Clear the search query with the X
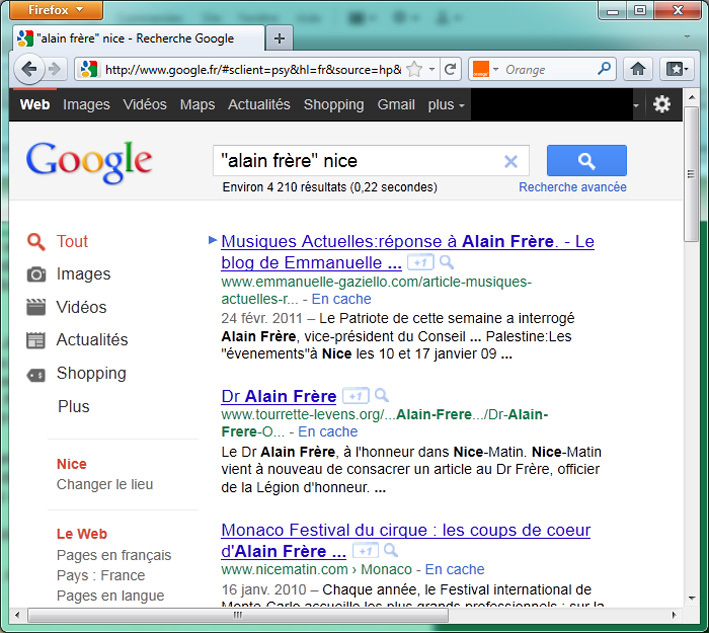Image resolution: width=709 pixels, height=633 pixels. 510,161
